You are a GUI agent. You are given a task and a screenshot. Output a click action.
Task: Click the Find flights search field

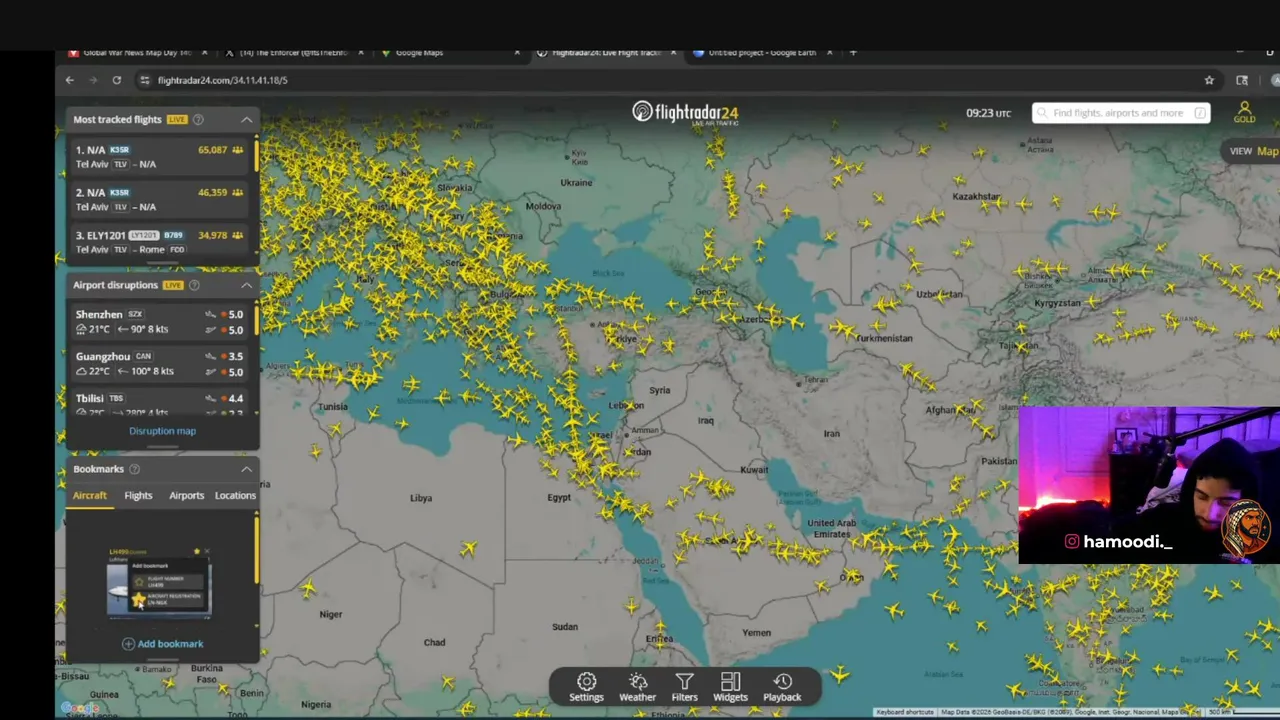pos(1121,113)
